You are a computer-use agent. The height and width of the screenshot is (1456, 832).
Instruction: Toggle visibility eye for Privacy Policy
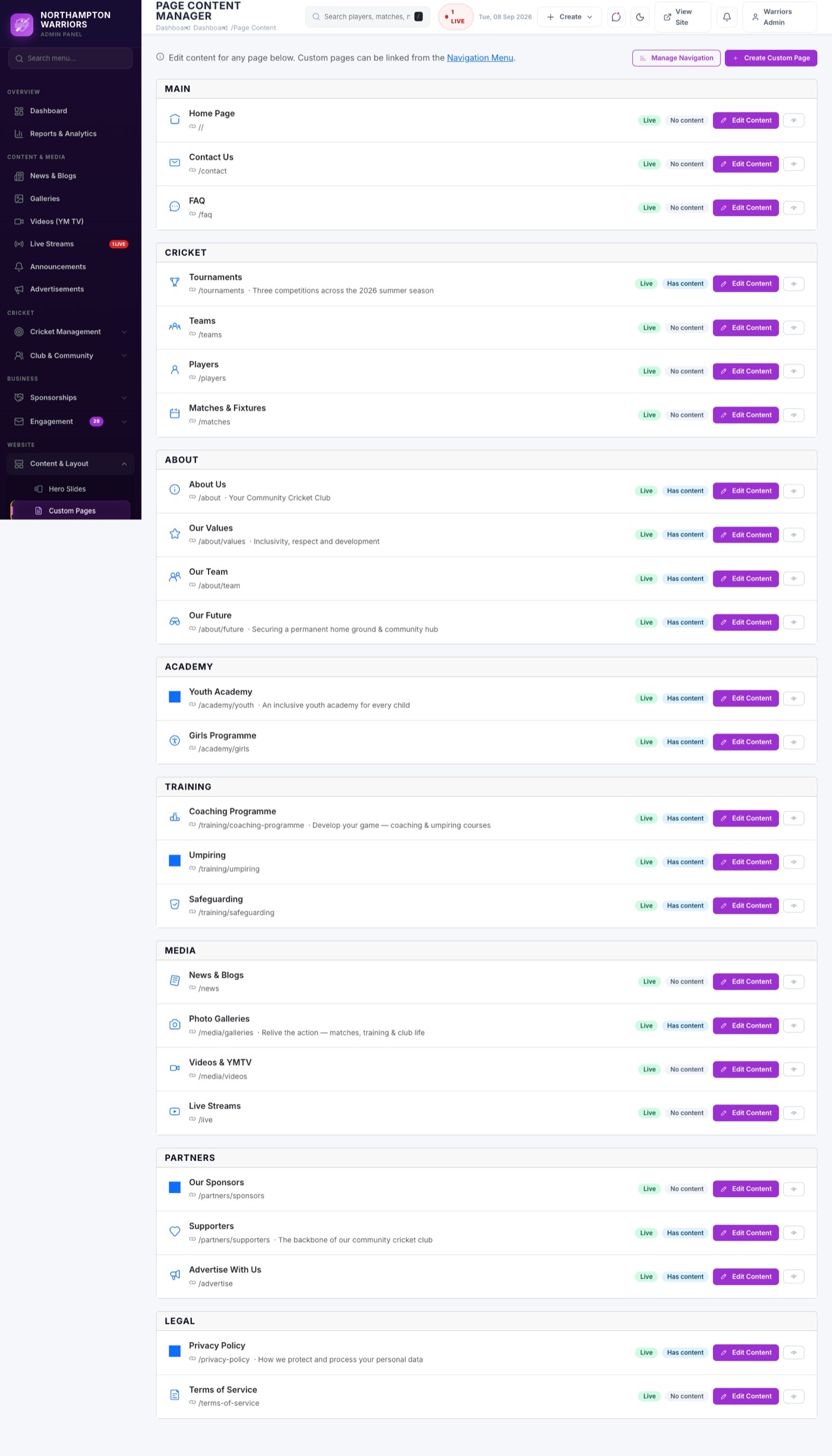793,1353
